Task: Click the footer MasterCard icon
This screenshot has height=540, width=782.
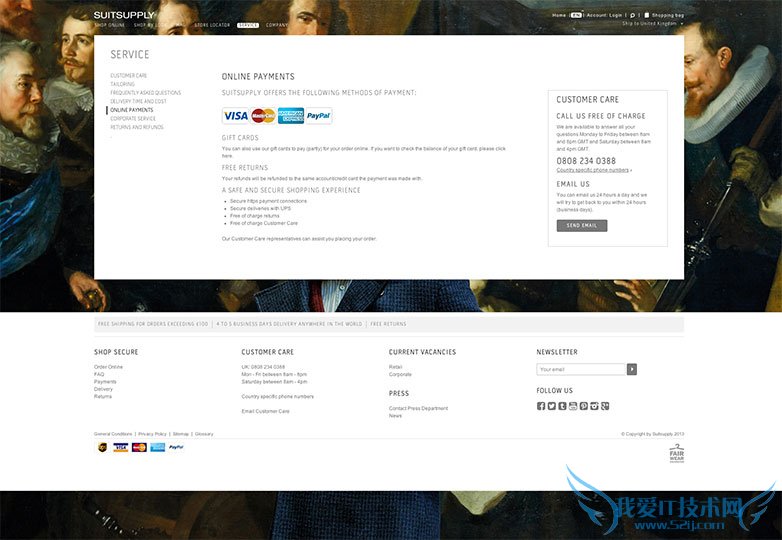Action: 139,447
